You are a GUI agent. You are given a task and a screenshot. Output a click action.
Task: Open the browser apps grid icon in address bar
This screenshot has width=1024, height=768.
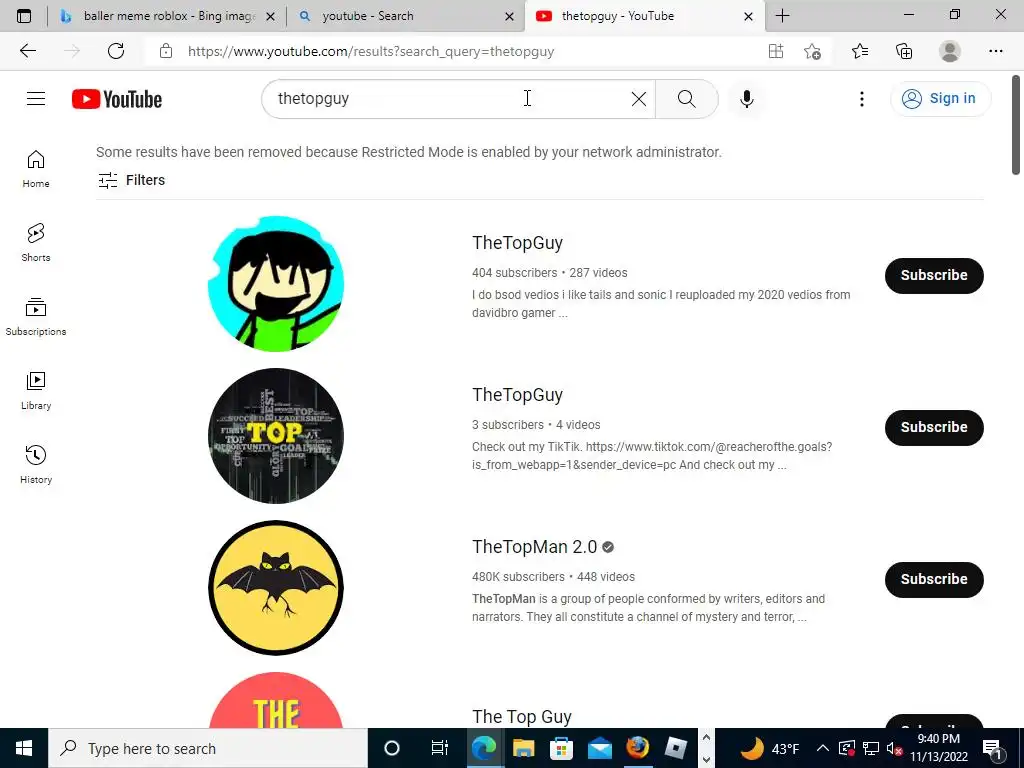775,51
